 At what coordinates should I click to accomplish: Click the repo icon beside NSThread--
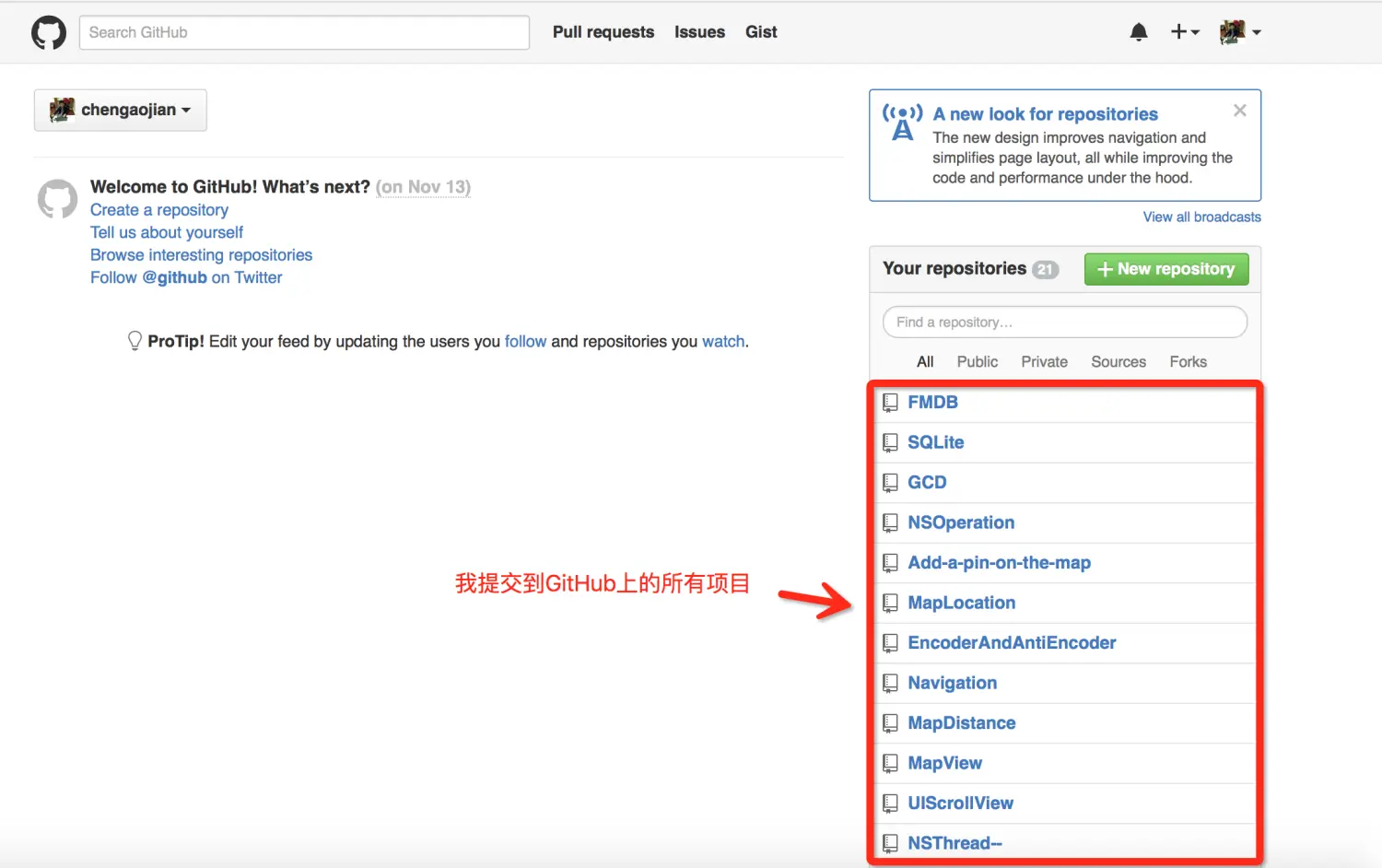tap(890, 844)
